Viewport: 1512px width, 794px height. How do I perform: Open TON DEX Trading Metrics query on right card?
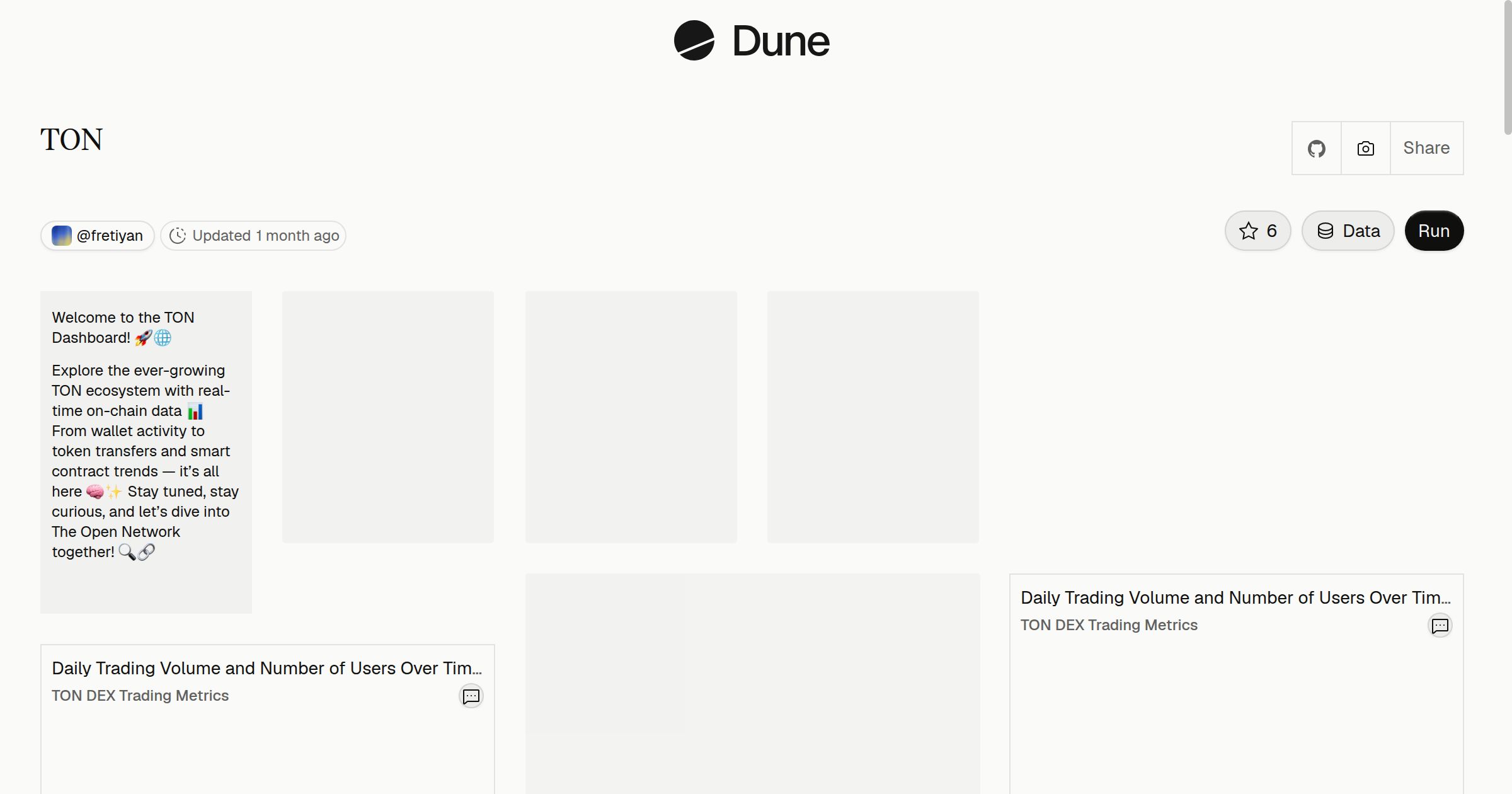(1109, 625)
